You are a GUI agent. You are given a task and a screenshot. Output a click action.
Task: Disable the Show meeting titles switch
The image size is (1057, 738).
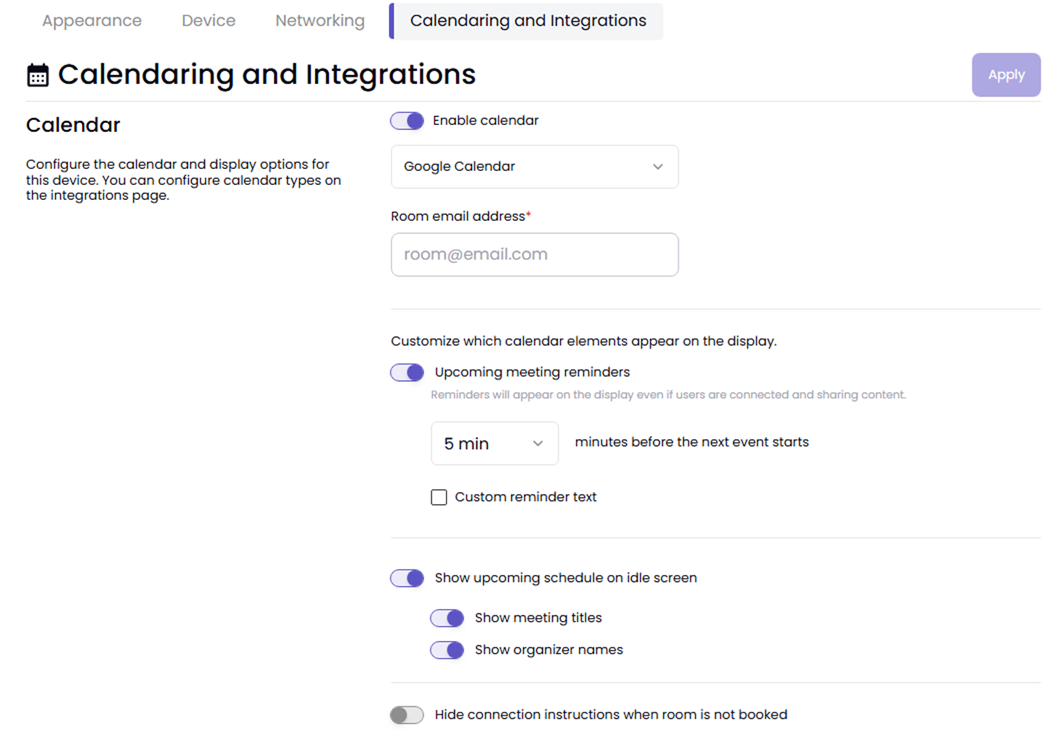(447, 618)
